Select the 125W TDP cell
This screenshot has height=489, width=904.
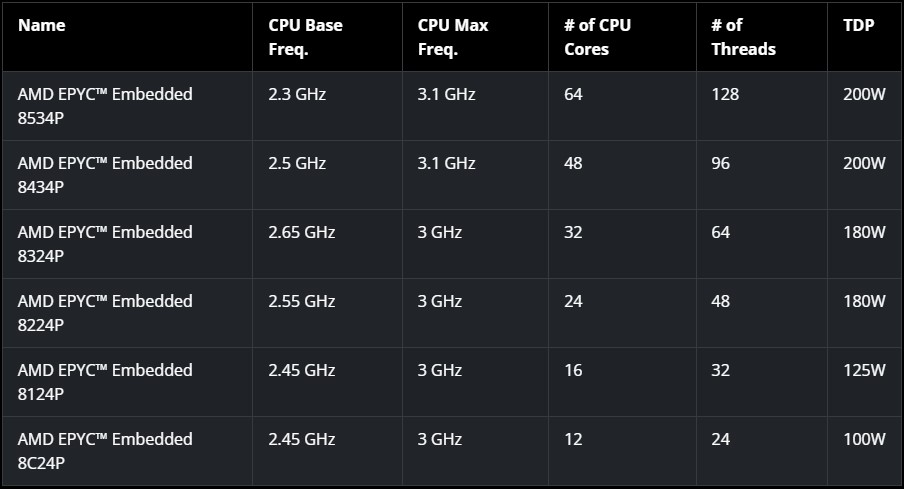(864, 371)
